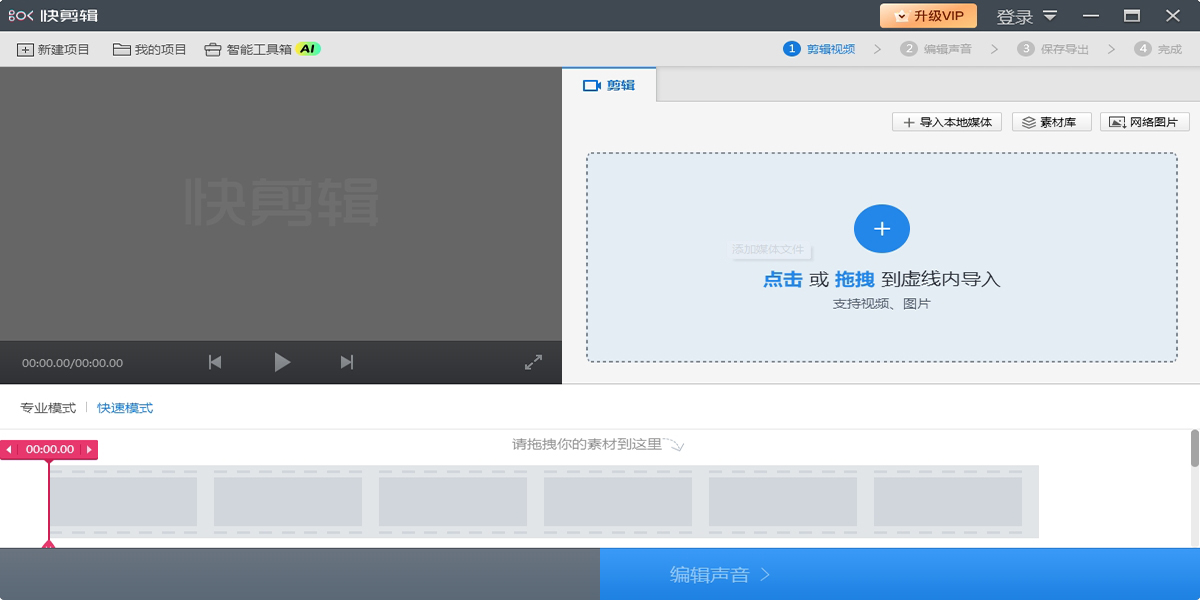Go to step 3 保存导出
Screen dimensions: 1200x600
coord(1053,49)
